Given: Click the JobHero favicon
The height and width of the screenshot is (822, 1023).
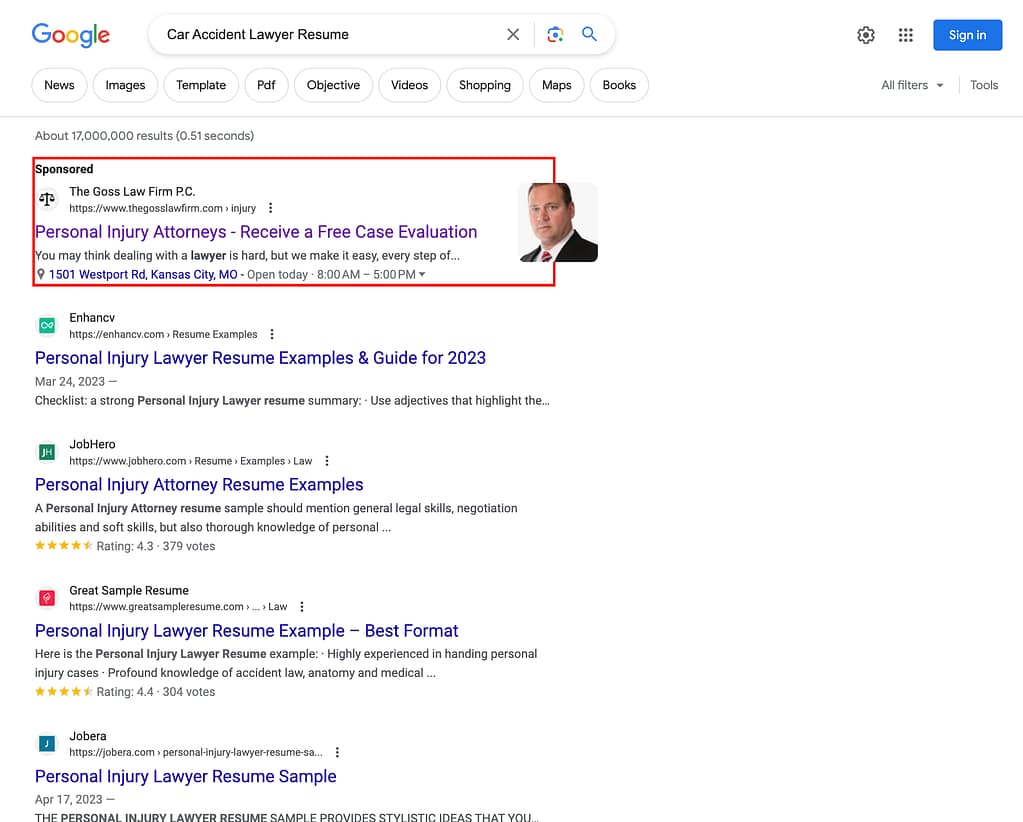Looking at the screenshot, I should click(47, 451).
